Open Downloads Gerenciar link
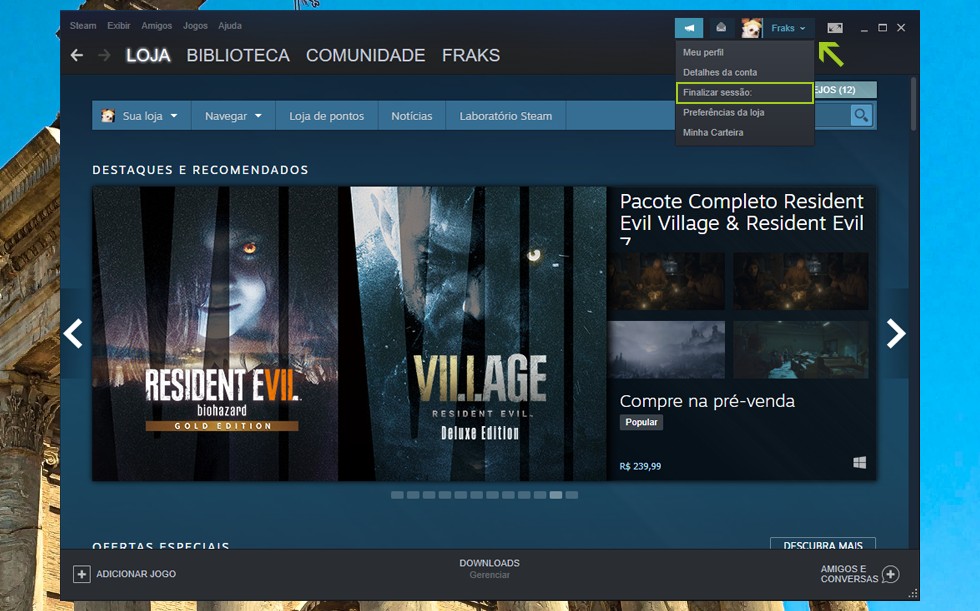This screenshot has height=611, width=980. click(x=489, y=575)
